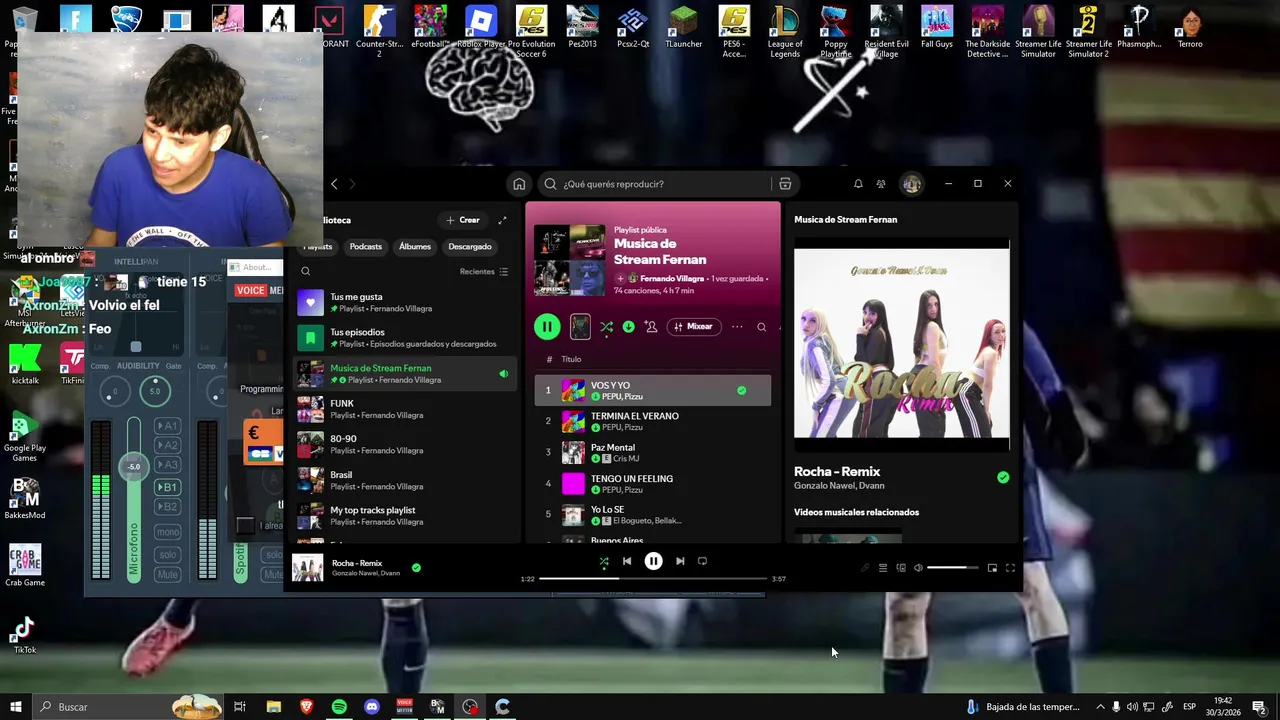This screenshot has height=720, width=1280.
Task: Open the Spotify mini player icon
Action: point(992,568)
